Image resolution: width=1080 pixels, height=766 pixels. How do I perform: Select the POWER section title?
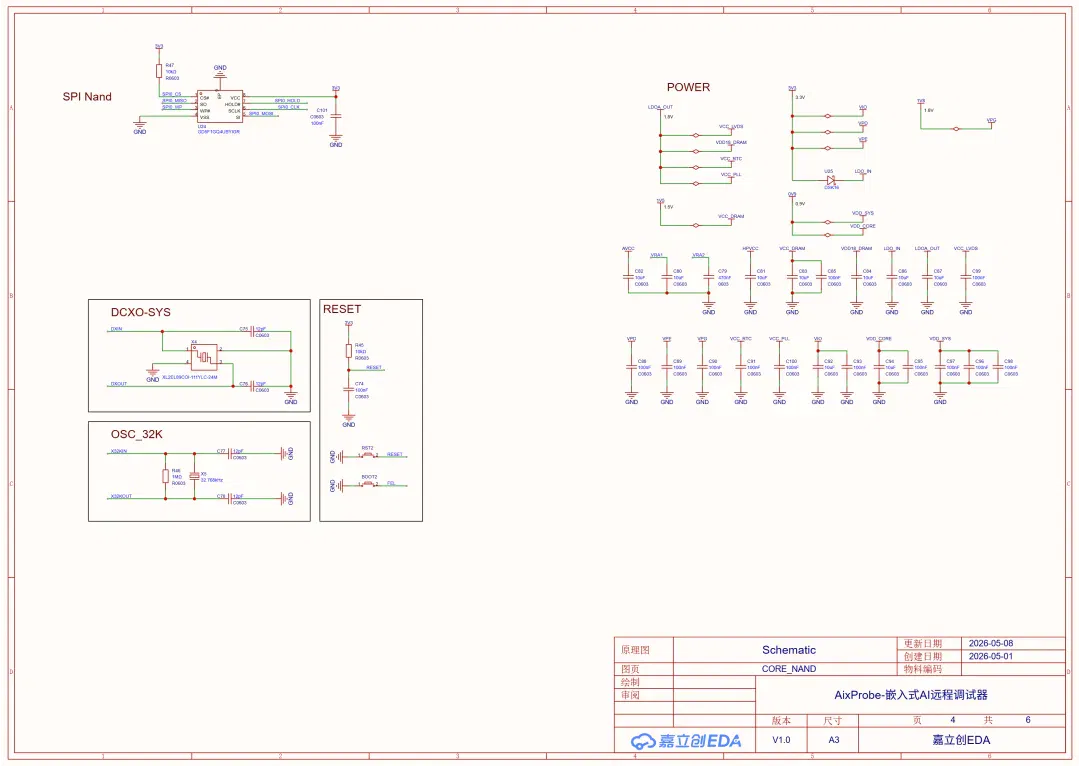pyautogui.click(x=688, y=87)
